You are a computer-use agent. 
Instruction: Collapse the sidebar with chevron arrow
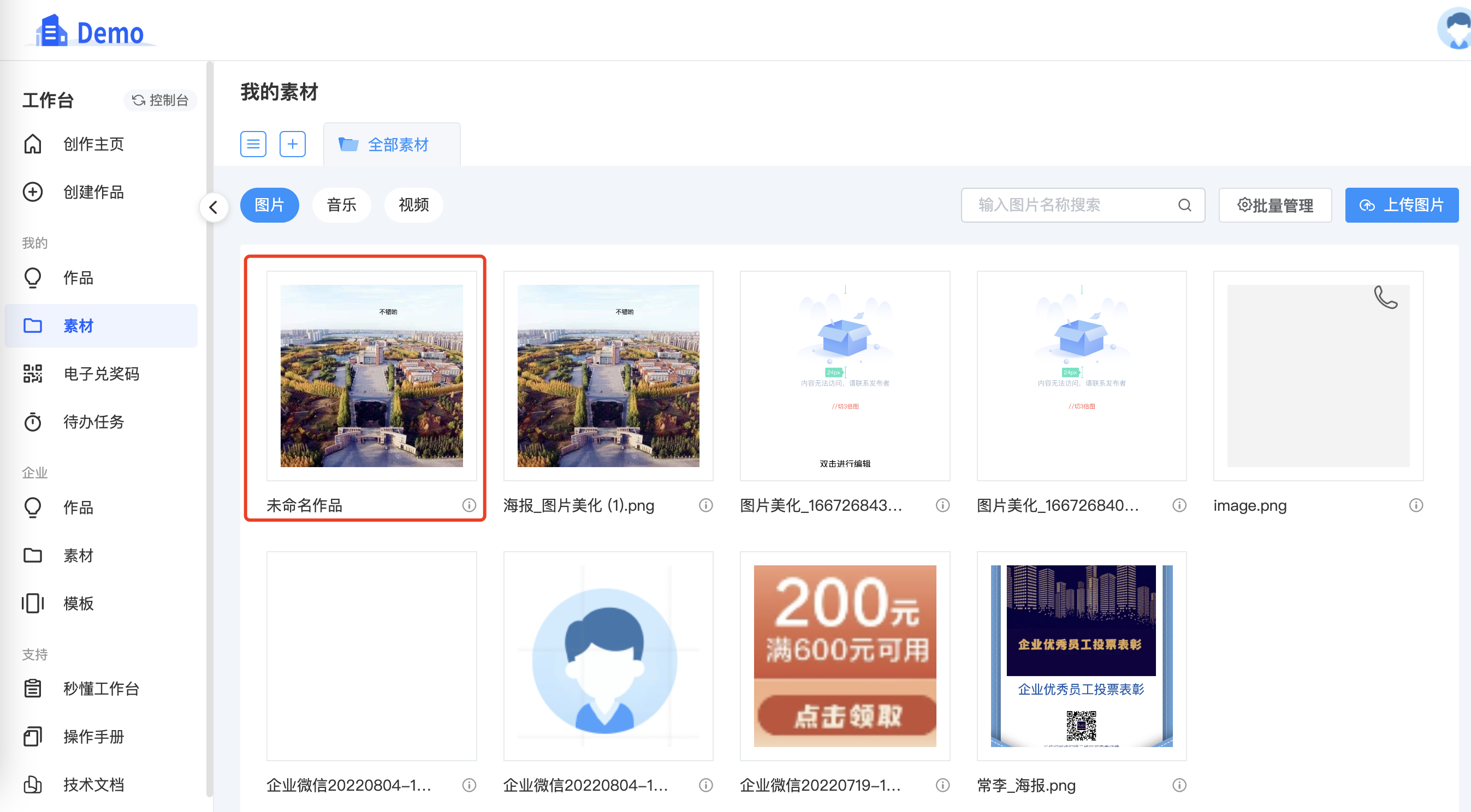[213, 207]
